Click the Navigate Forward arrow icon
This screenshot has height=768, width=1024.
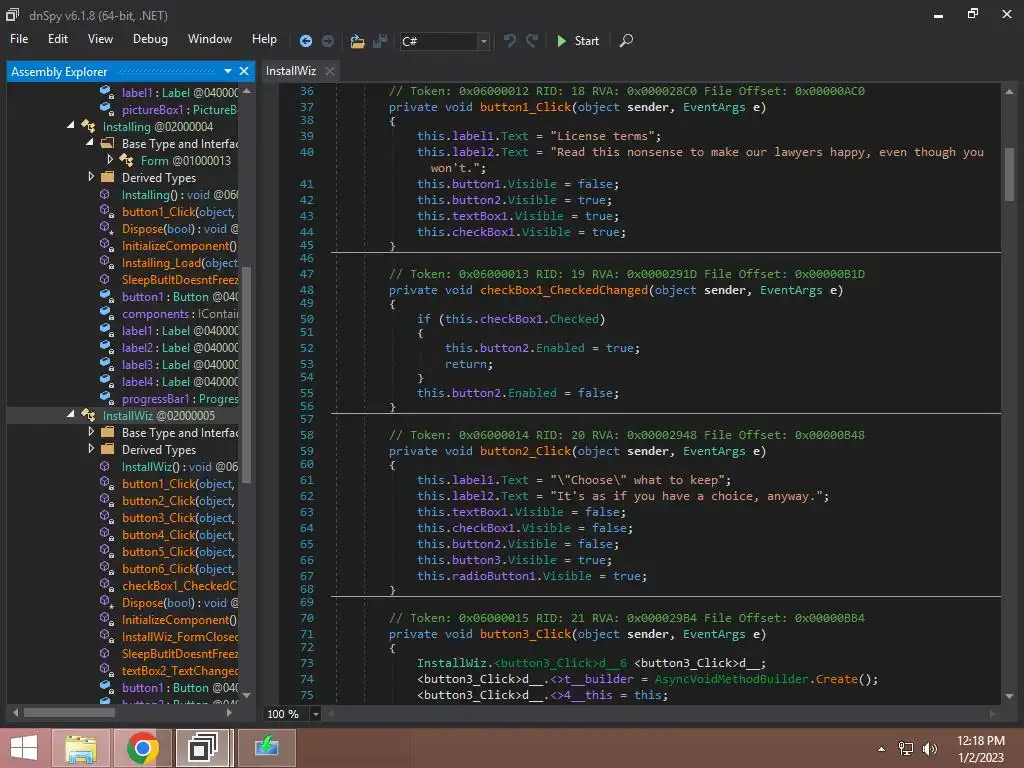pyautogui.click(x=328, y=41)
